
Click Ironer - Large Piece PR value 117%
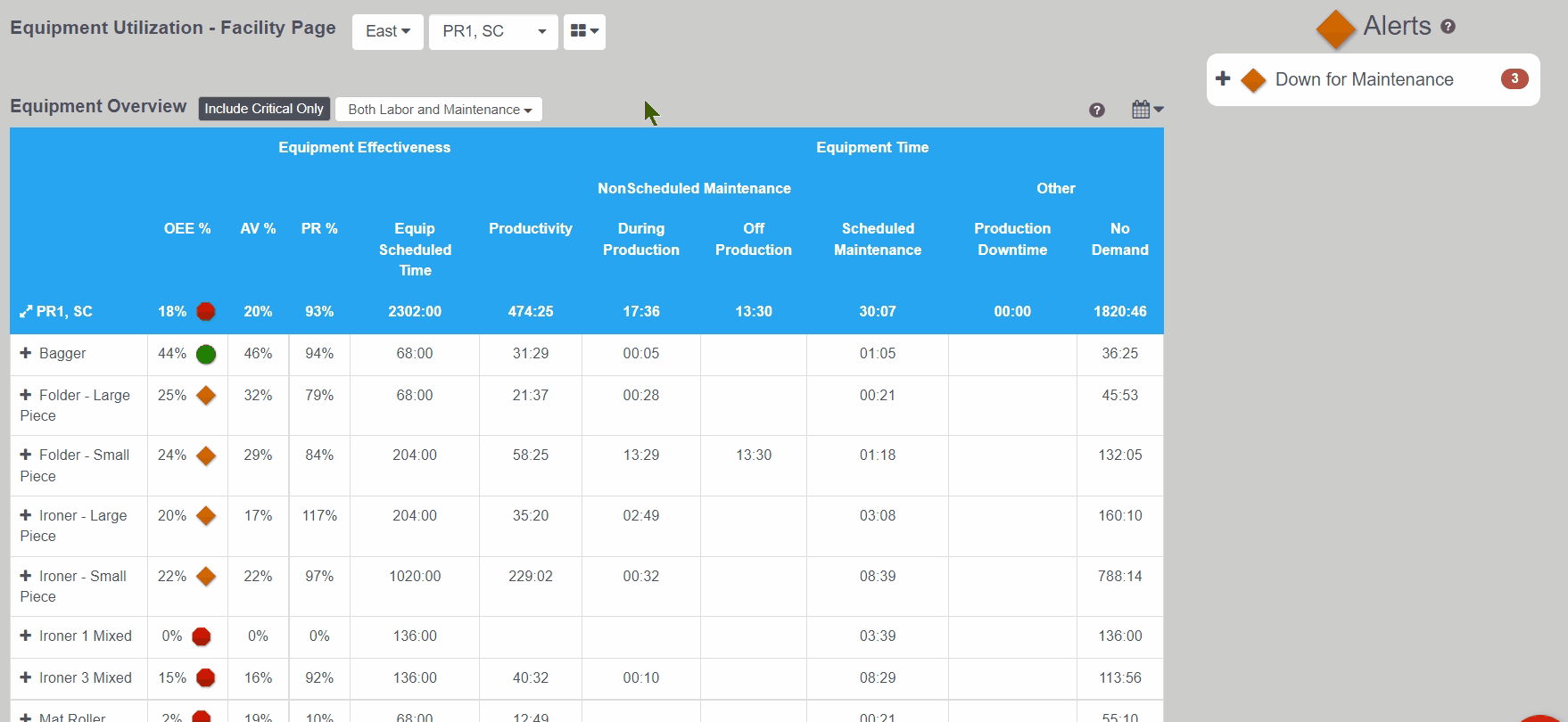pyautogui.click(x=319, y=515)
